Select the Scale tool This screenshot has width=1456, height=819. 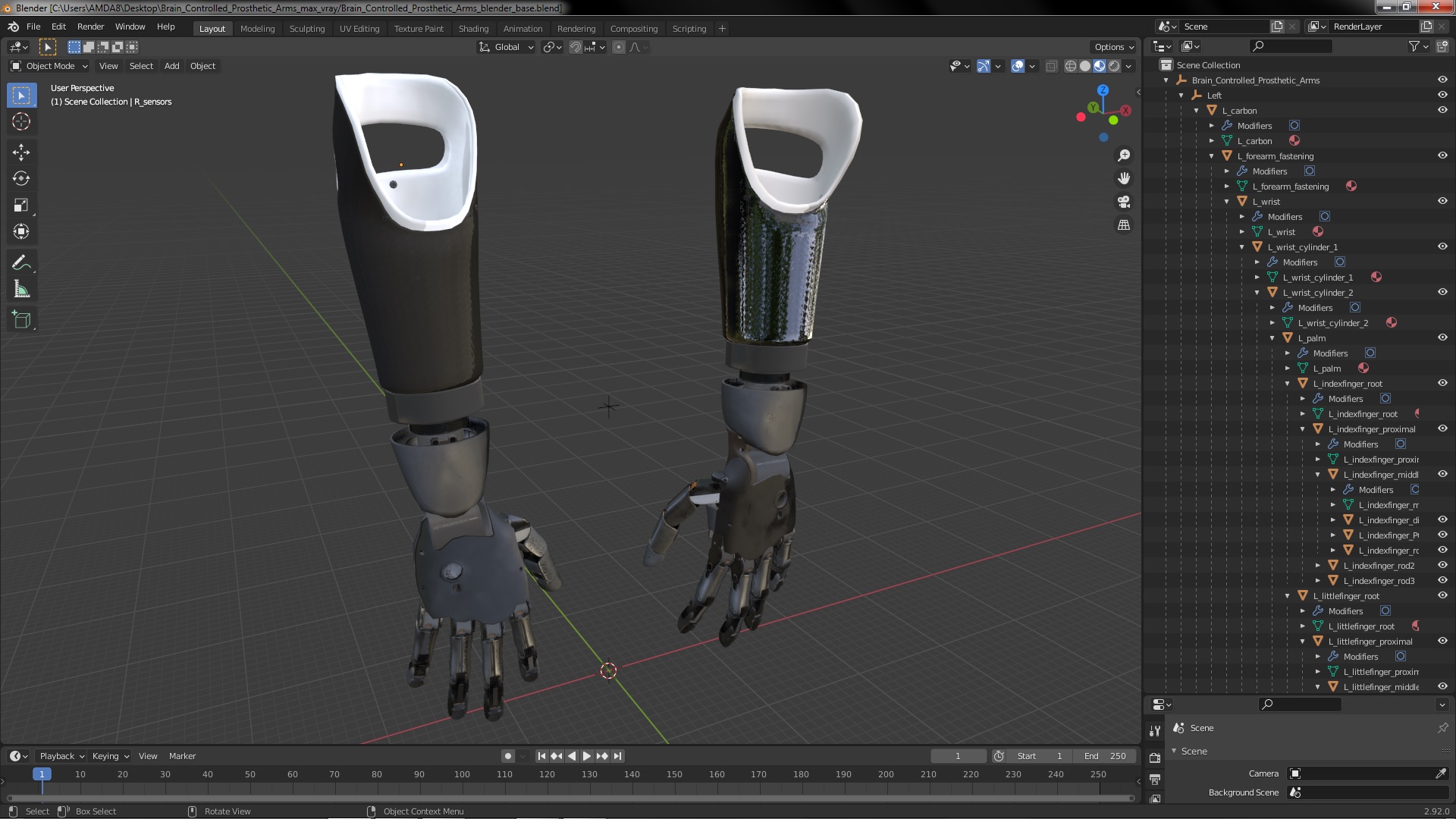tap(21, 206)
